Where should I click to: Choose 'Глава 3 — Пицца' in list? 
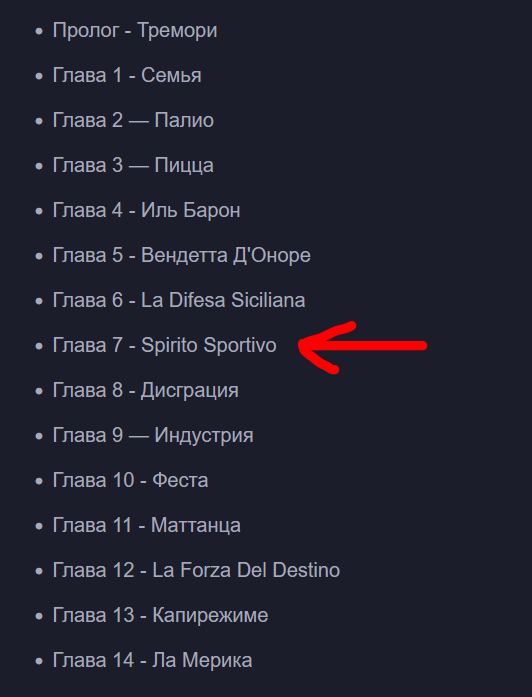(x=133, y=165)
